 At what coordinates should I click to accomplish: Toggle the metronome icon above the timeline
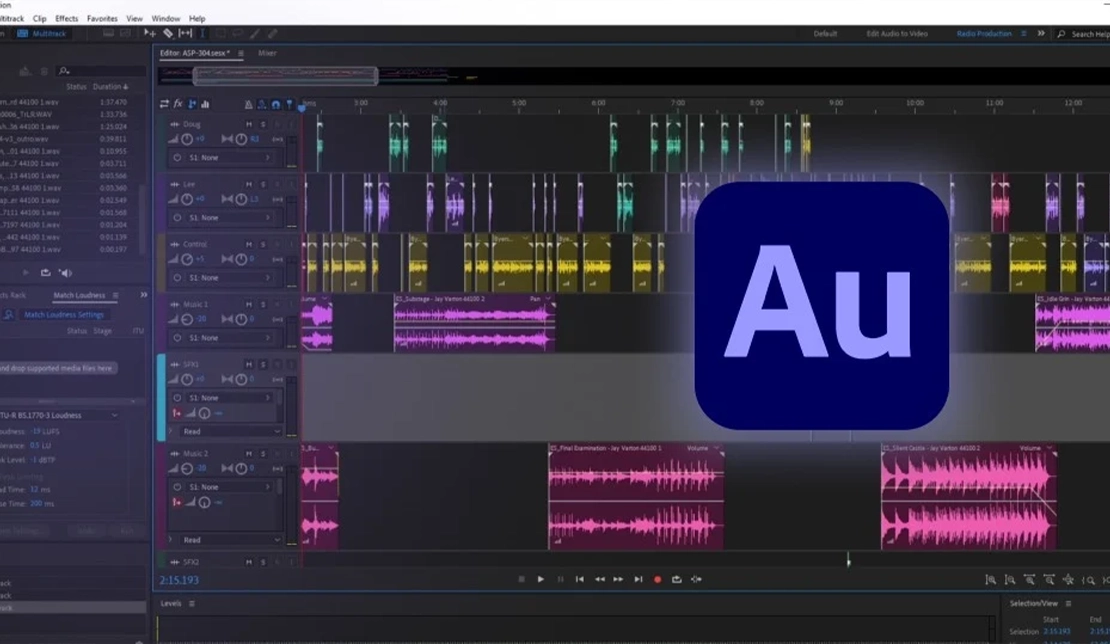coord(249,104)
